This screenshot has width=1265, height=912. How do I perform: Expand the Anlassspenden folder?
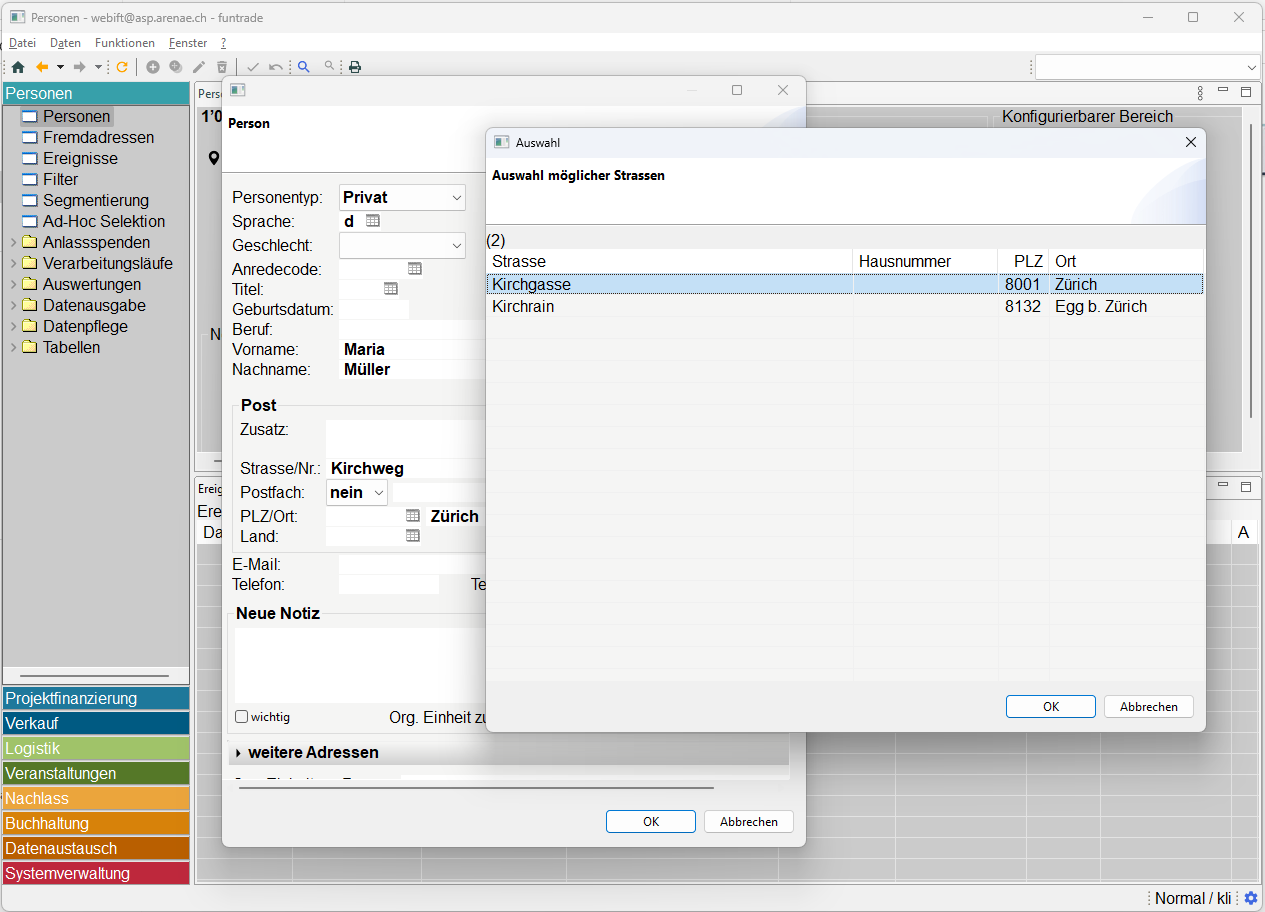tap(13, 243)
